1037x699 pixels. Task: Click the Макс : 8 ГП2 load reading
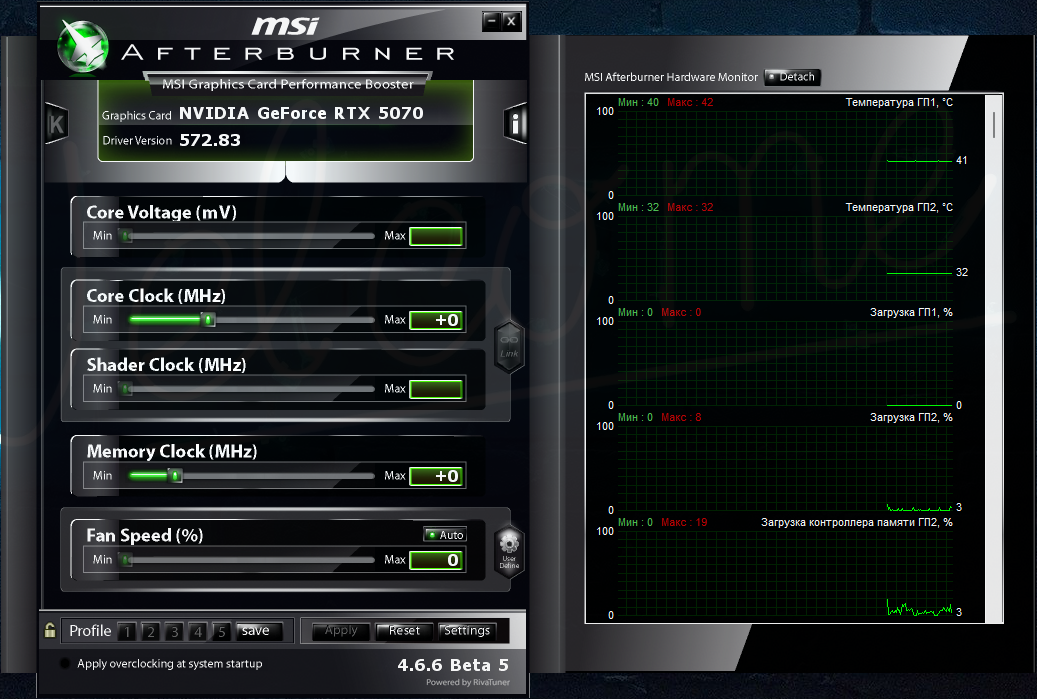681,417
